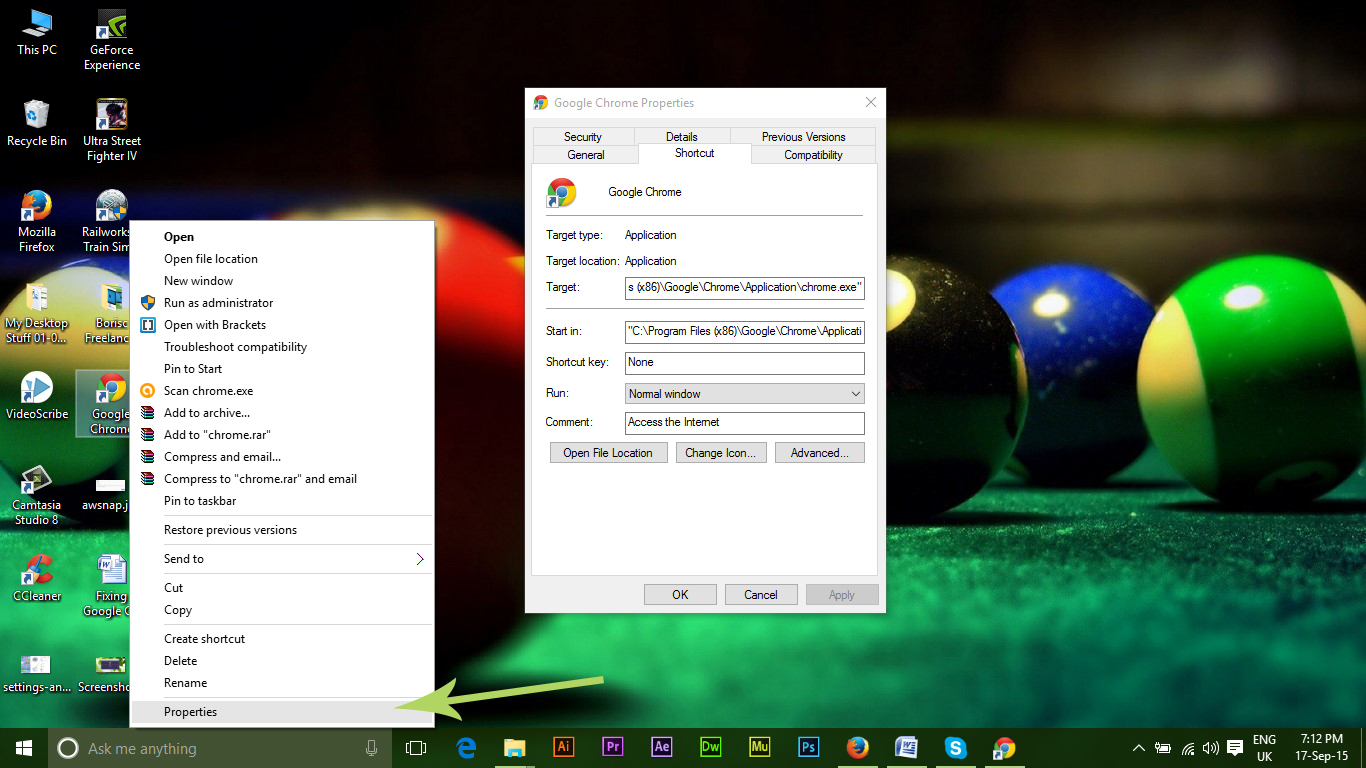Switch to the General tab
The width and height of the screenshot is (1366, 768).
pyautogui.click(x=586, y=155)
